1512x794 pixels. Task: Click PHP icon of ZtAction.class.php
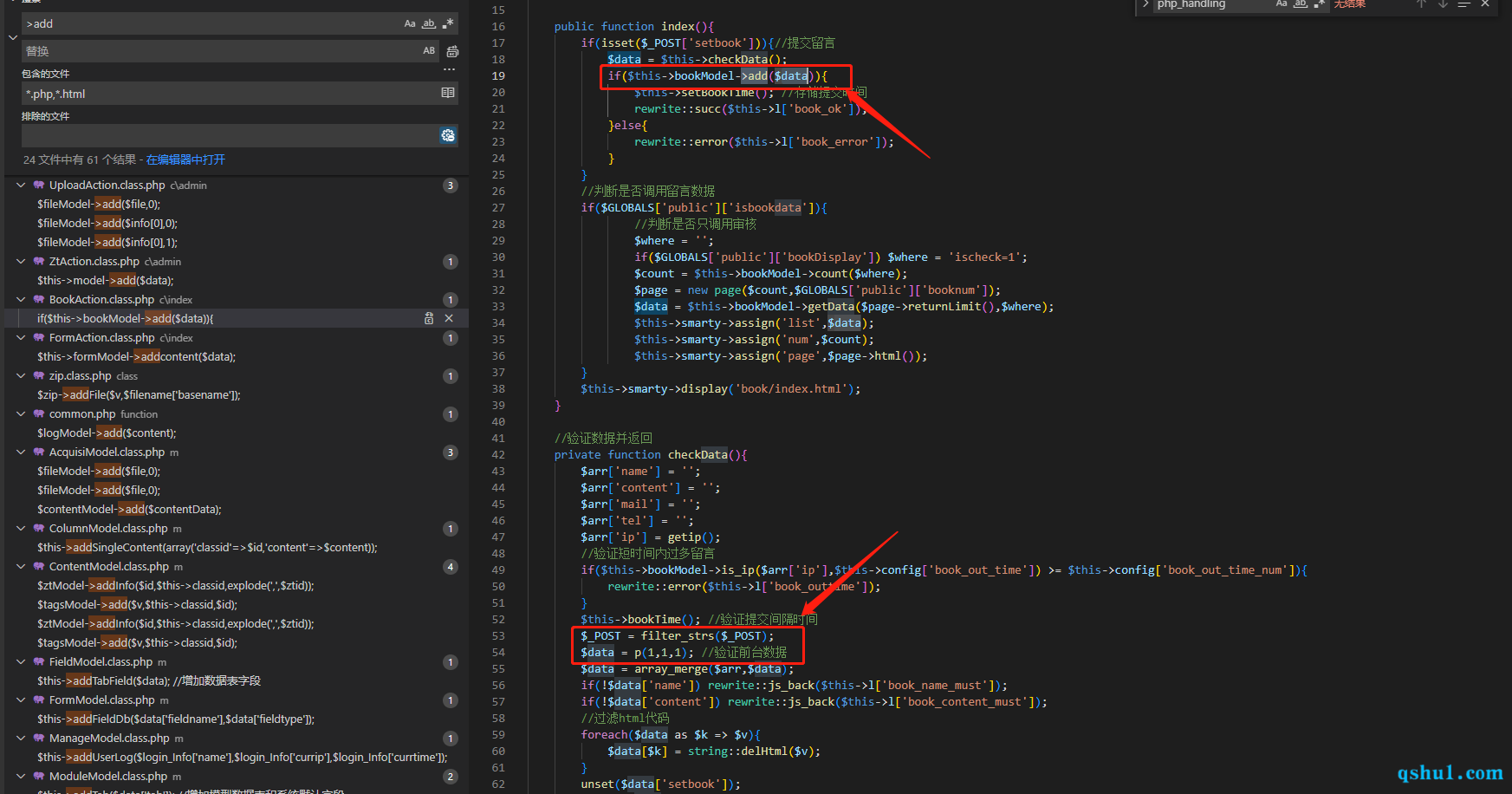pos(39,262)
